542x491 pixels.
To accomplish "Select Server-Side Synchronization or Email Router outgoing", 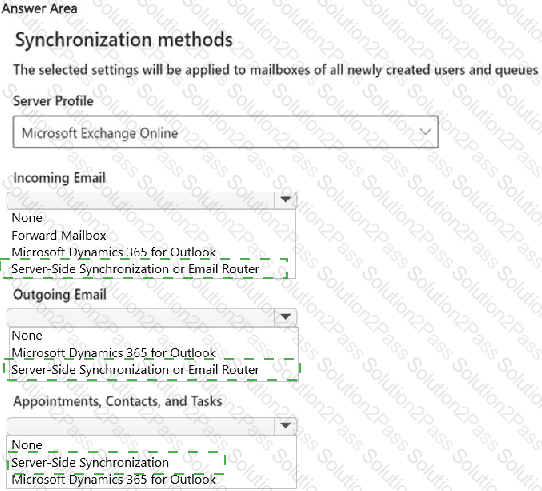I will [x=135, y=370].
